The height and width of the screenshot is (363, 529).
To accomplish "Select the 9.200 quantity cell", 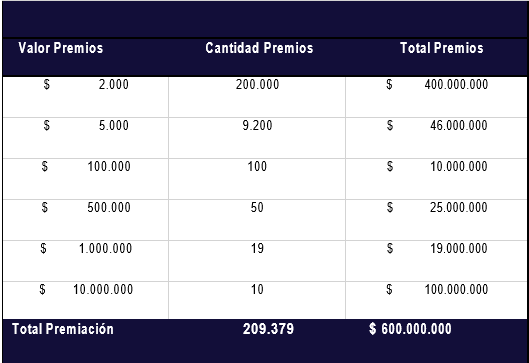I will click(257, 138).
